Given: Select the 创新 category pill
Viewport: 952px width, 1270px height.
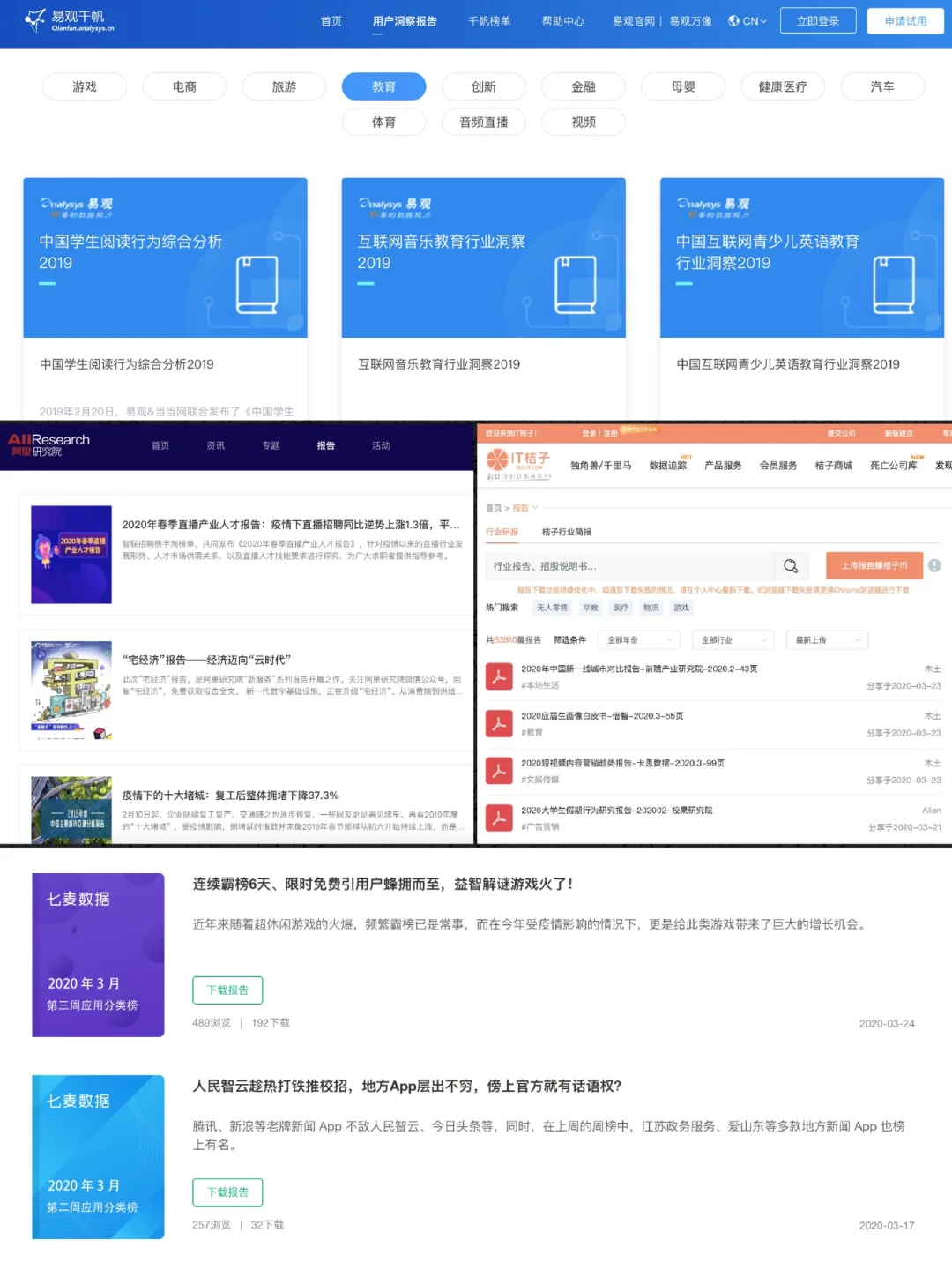Looking at the screenshot, I should tap(483, 86).
